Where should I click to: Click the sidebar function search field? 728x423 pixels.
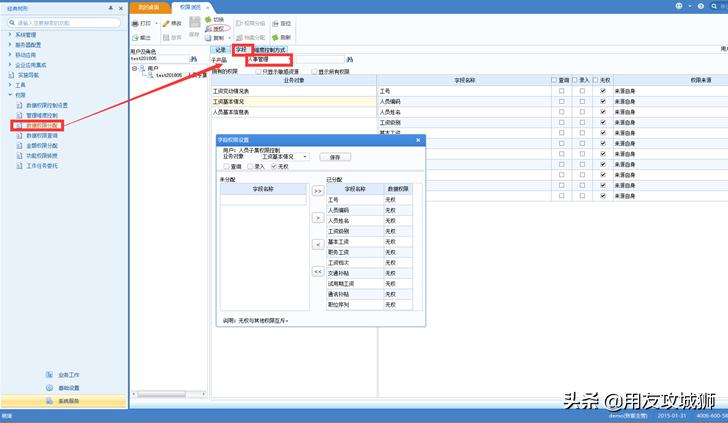tap(64, 22)
